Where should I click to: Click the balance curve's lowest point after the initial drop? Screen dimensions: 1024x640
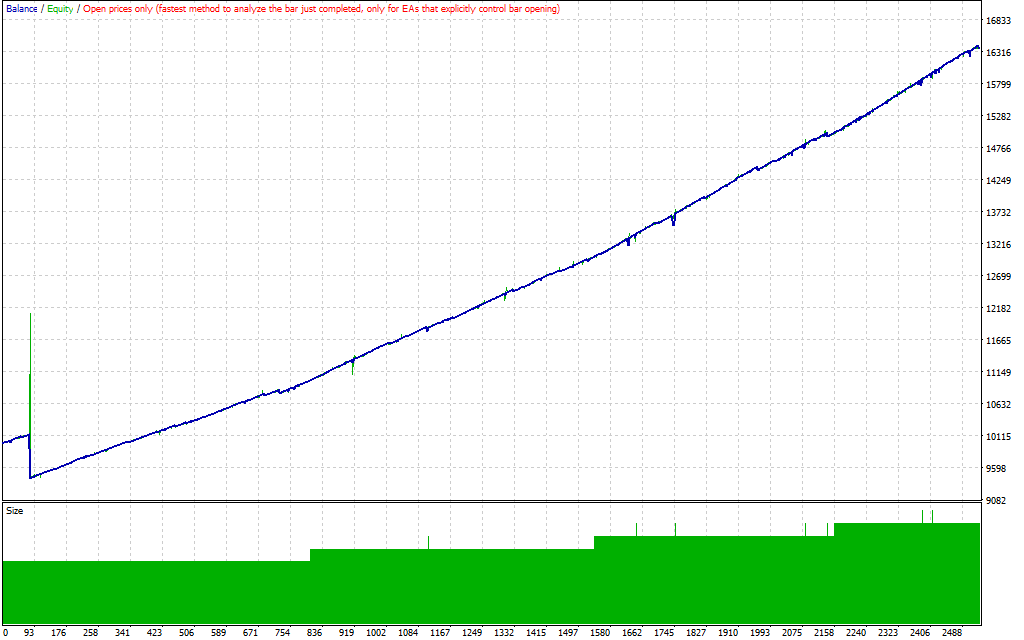coord(31,477)
